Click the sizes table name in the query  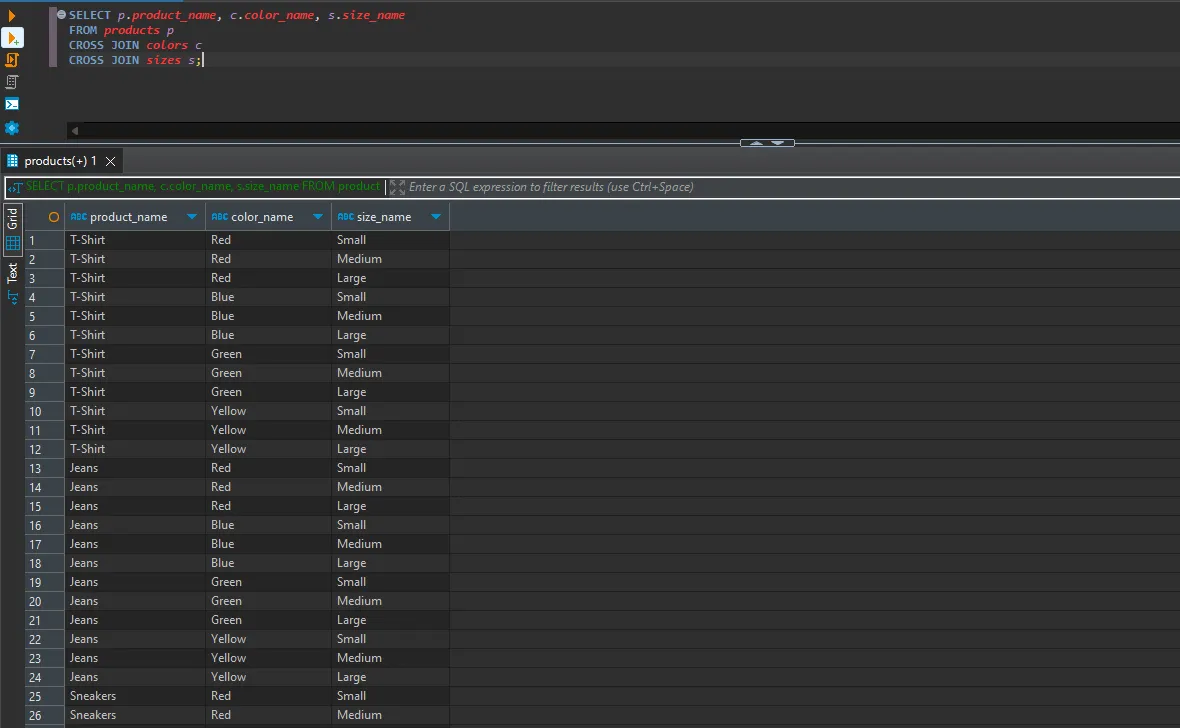point(163,60)
